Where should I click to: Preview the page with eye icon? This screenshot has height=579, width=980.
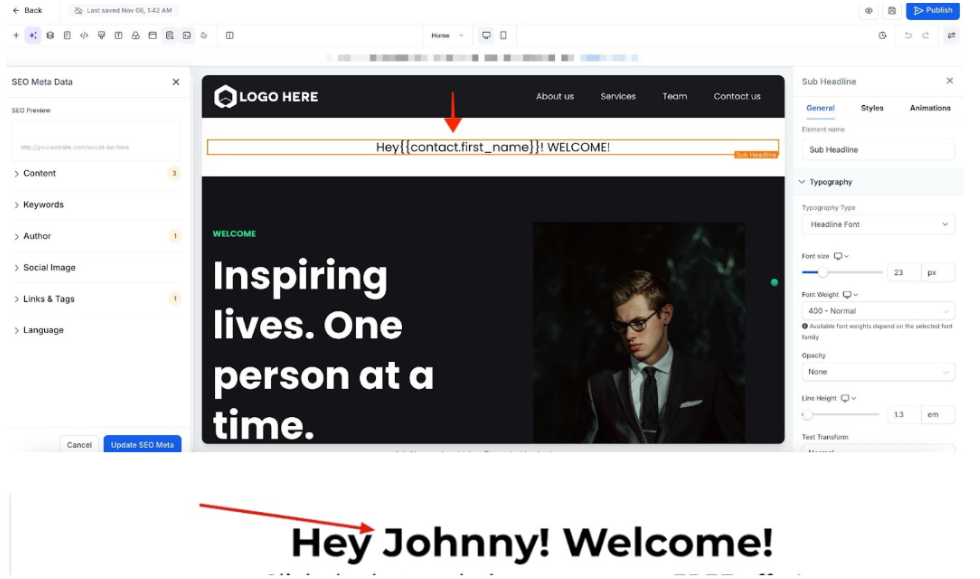tap(868, 11)
